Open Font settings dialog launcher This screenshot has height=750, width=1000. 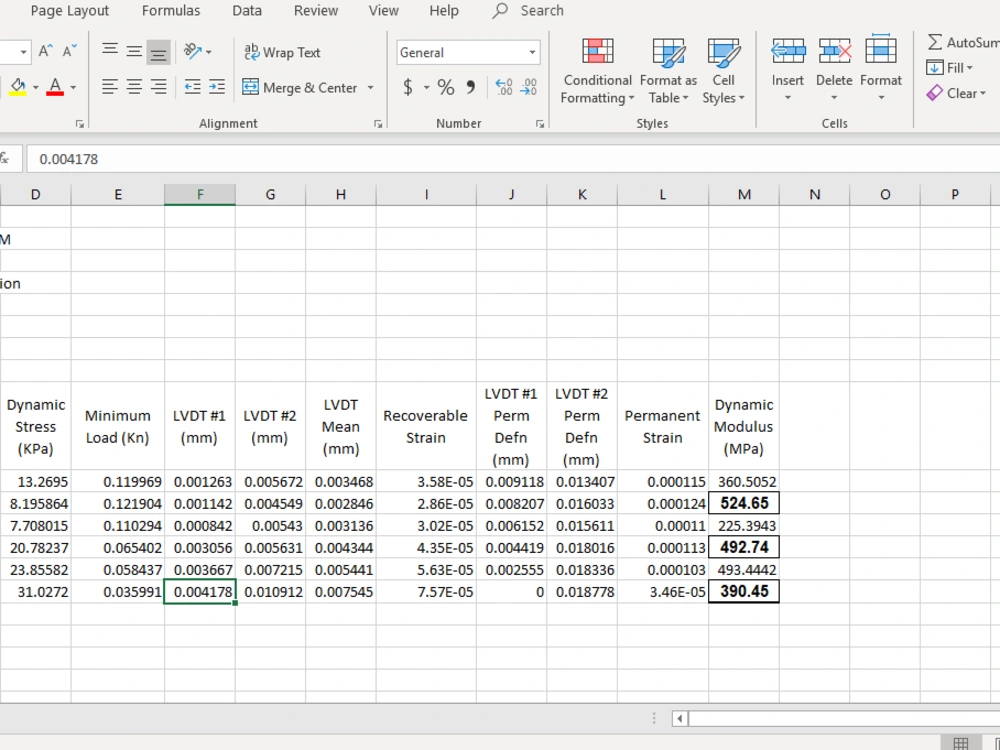point(80,124)
